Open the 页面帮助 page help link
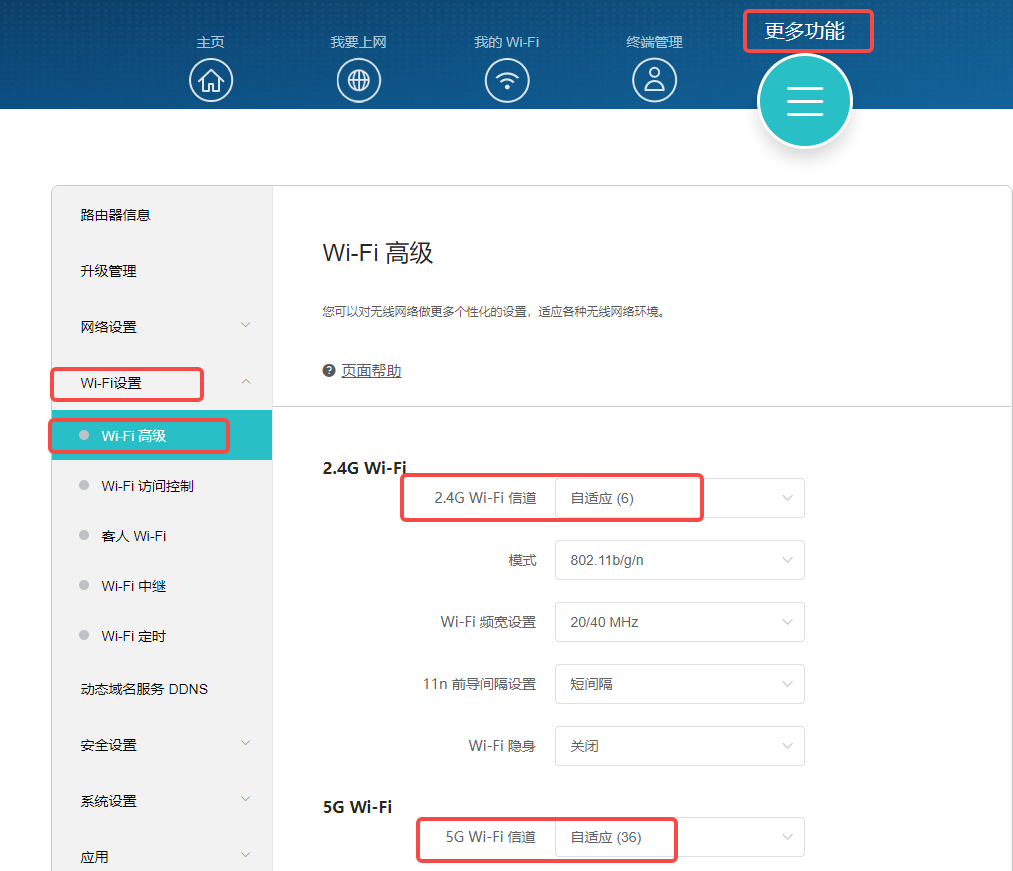The image size is (1013, 871). click(x=371, y=371)
